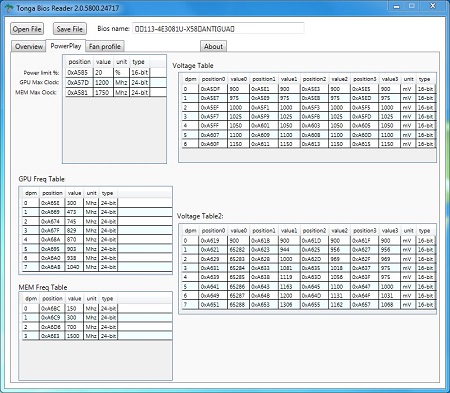
Task: Click dpm header in GPU Freq Table
Action: coord(31,193)
